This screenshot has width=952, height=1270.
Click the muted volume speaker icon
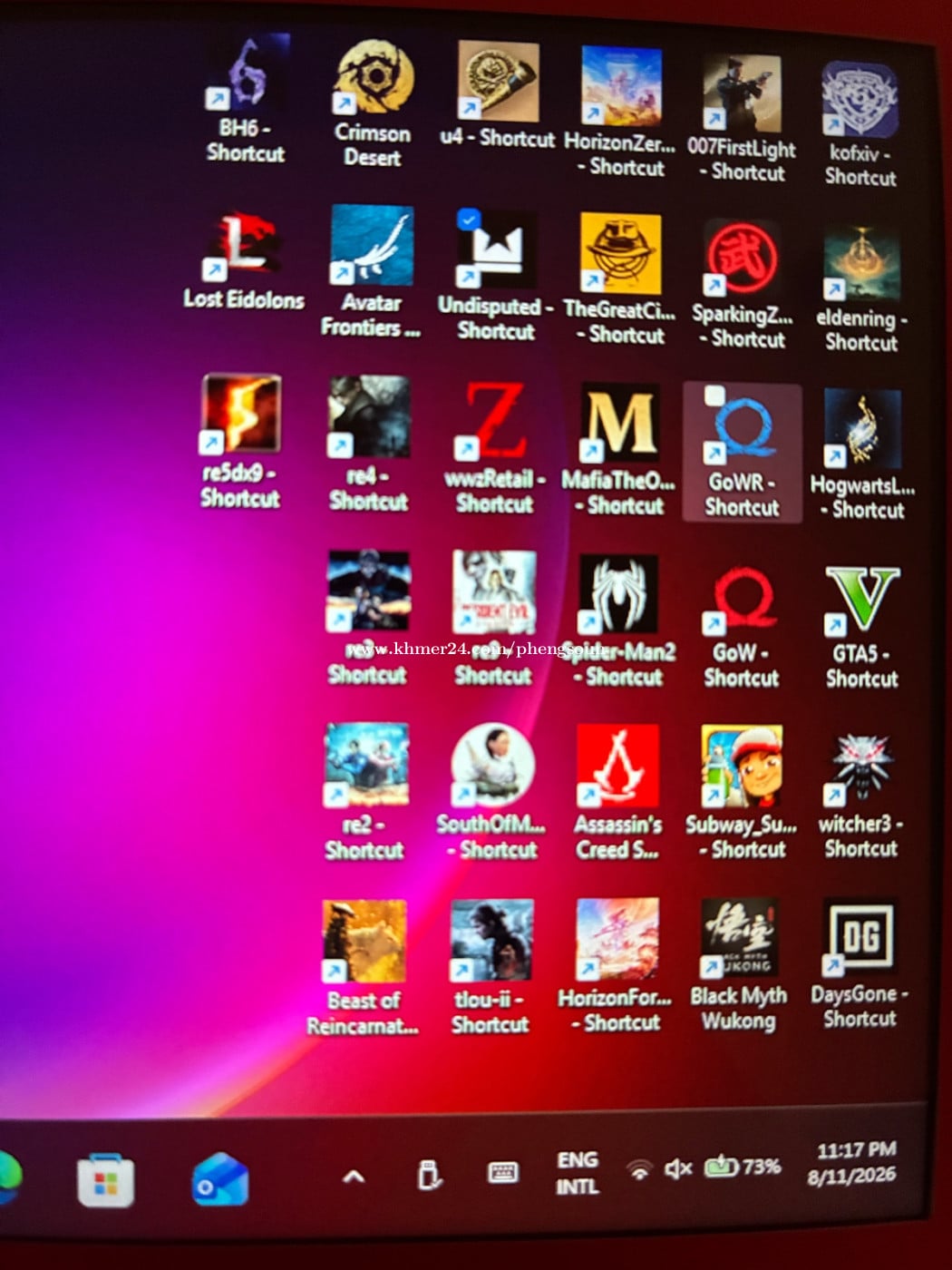(x=678, y=1168)
